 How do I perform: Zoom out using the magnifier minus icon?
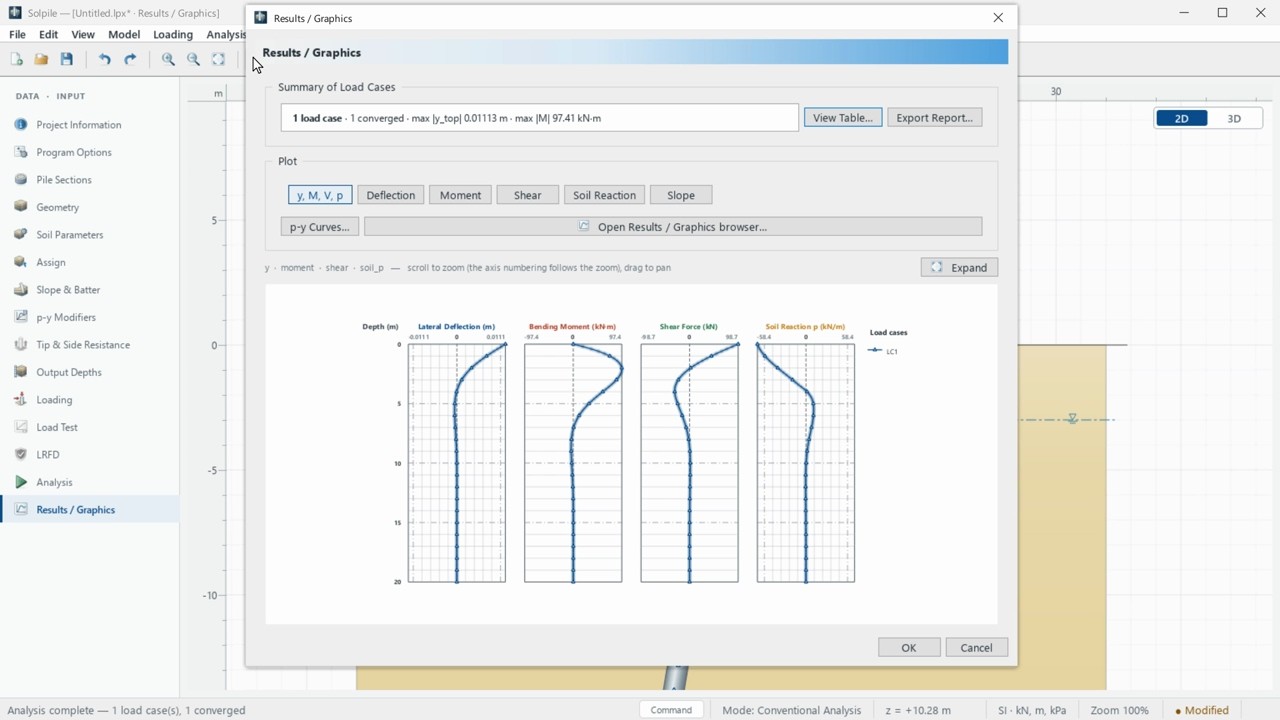(193, 60)
